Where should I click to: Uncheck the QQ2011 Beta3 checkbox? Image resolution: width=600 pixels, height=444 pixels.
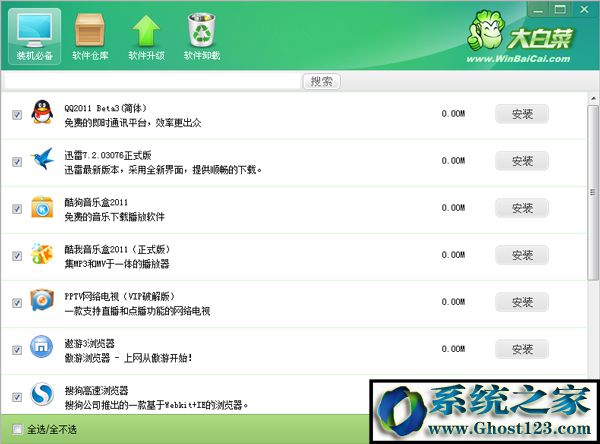pyautogui.click(x=17, y=114)
